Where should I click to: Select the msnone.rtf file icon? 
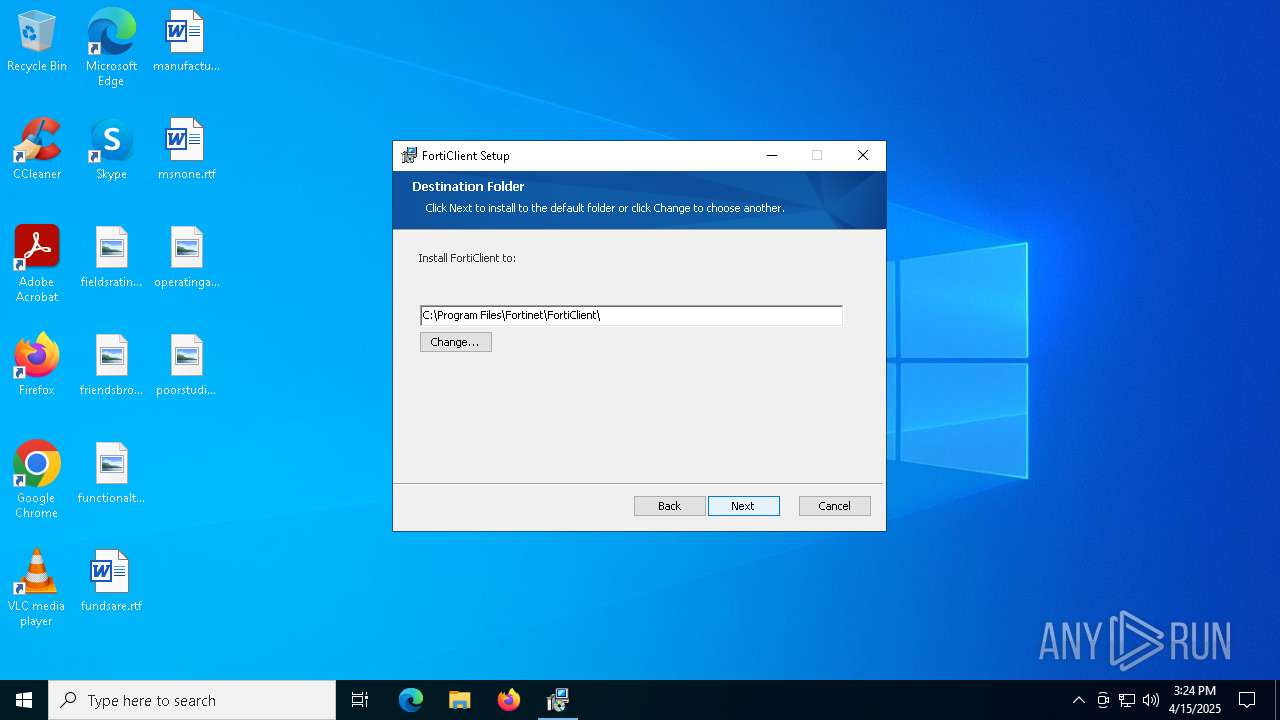click(x=186, y=149)
